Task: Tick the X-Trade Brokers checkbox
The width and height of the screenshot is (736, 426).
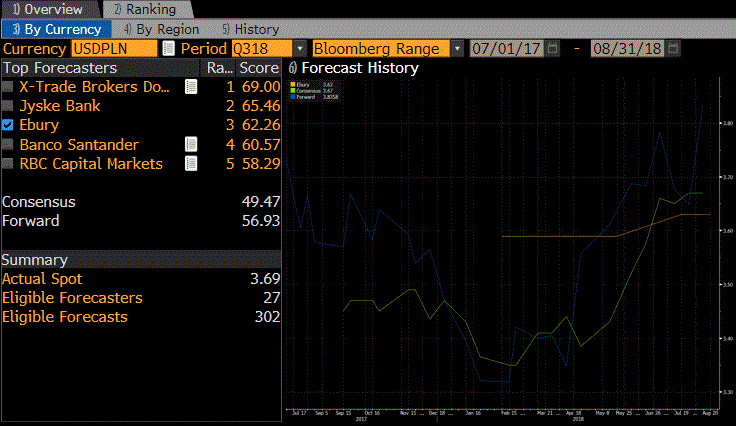Action: pyautogui.click(x=8, y=87)
